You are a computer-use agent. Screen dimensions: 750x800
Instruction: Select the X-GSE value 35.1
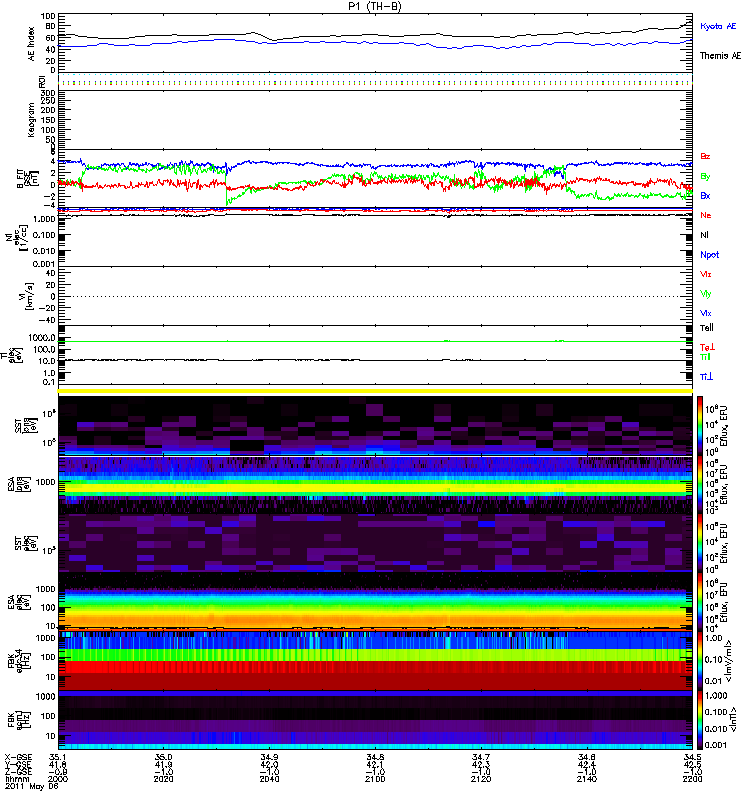tap(58, 757)
